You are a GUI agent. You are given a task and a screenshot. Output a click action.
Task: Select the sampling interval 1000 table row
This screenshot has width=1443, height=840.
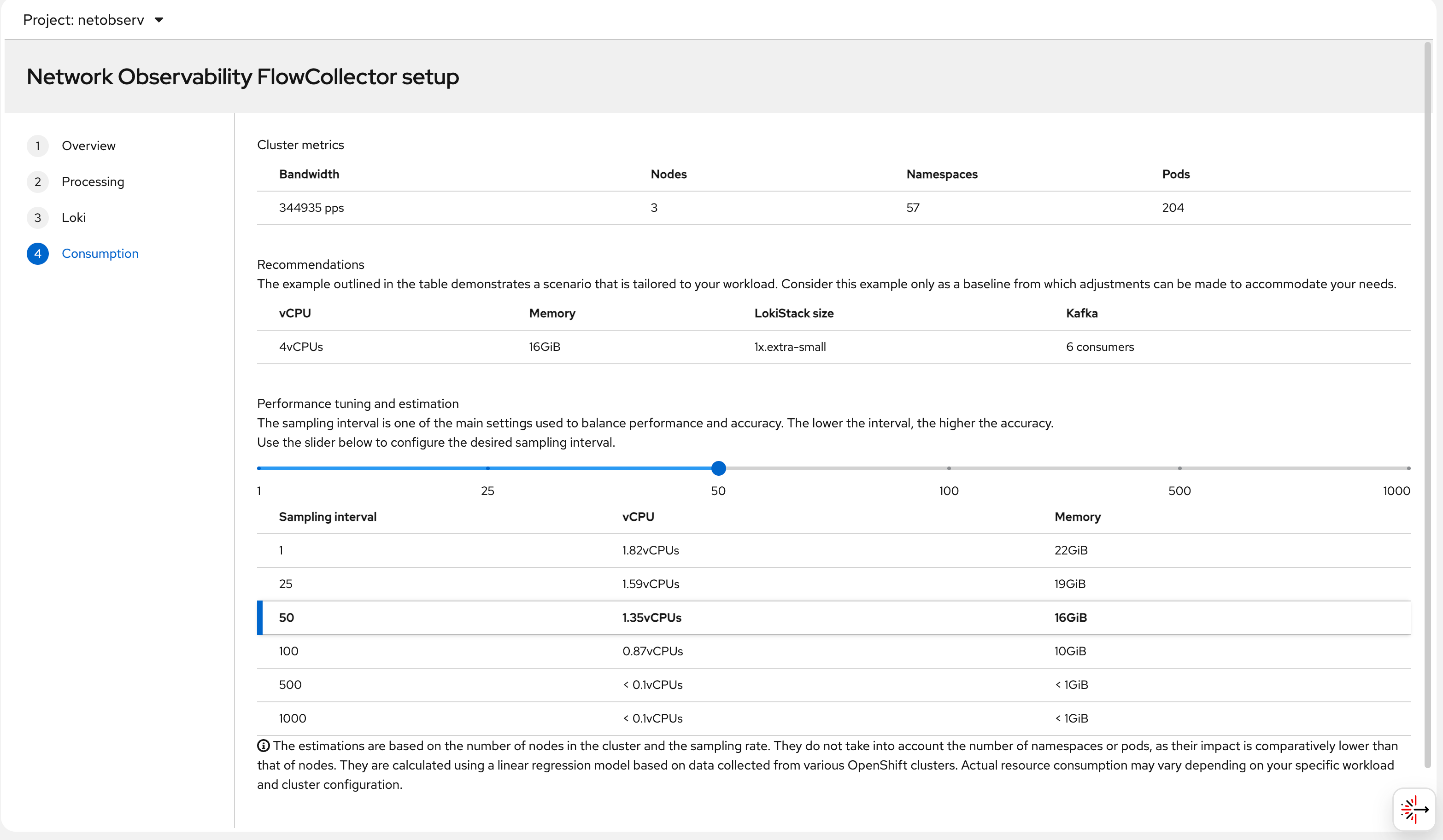(x=833, y=718)
